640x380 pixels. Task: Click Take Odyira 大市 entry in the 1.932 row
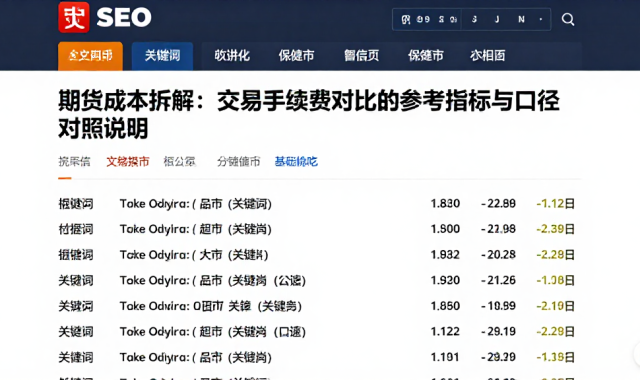(194, 255)
